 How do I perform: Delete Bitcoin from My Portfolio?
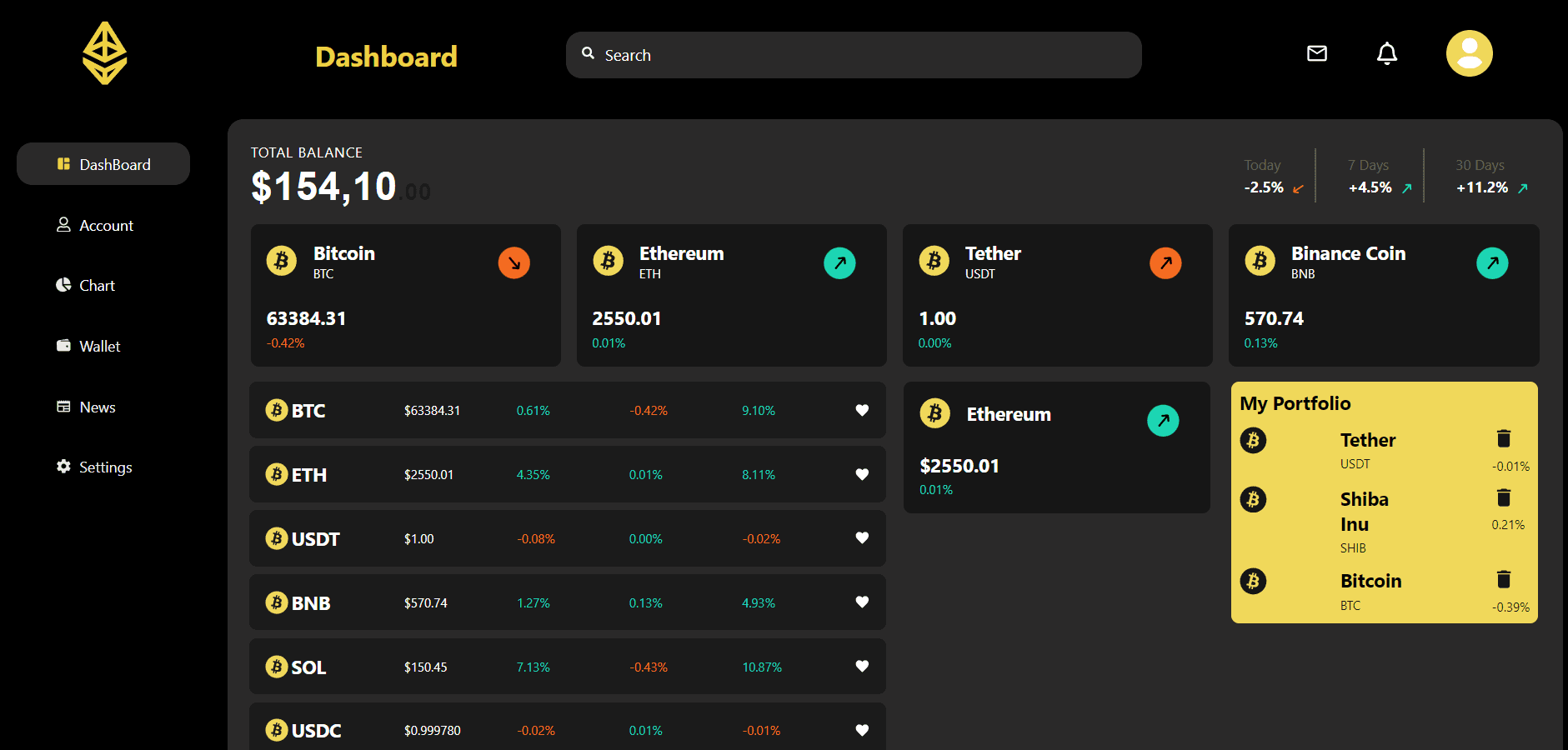(x=1504, y=579)
